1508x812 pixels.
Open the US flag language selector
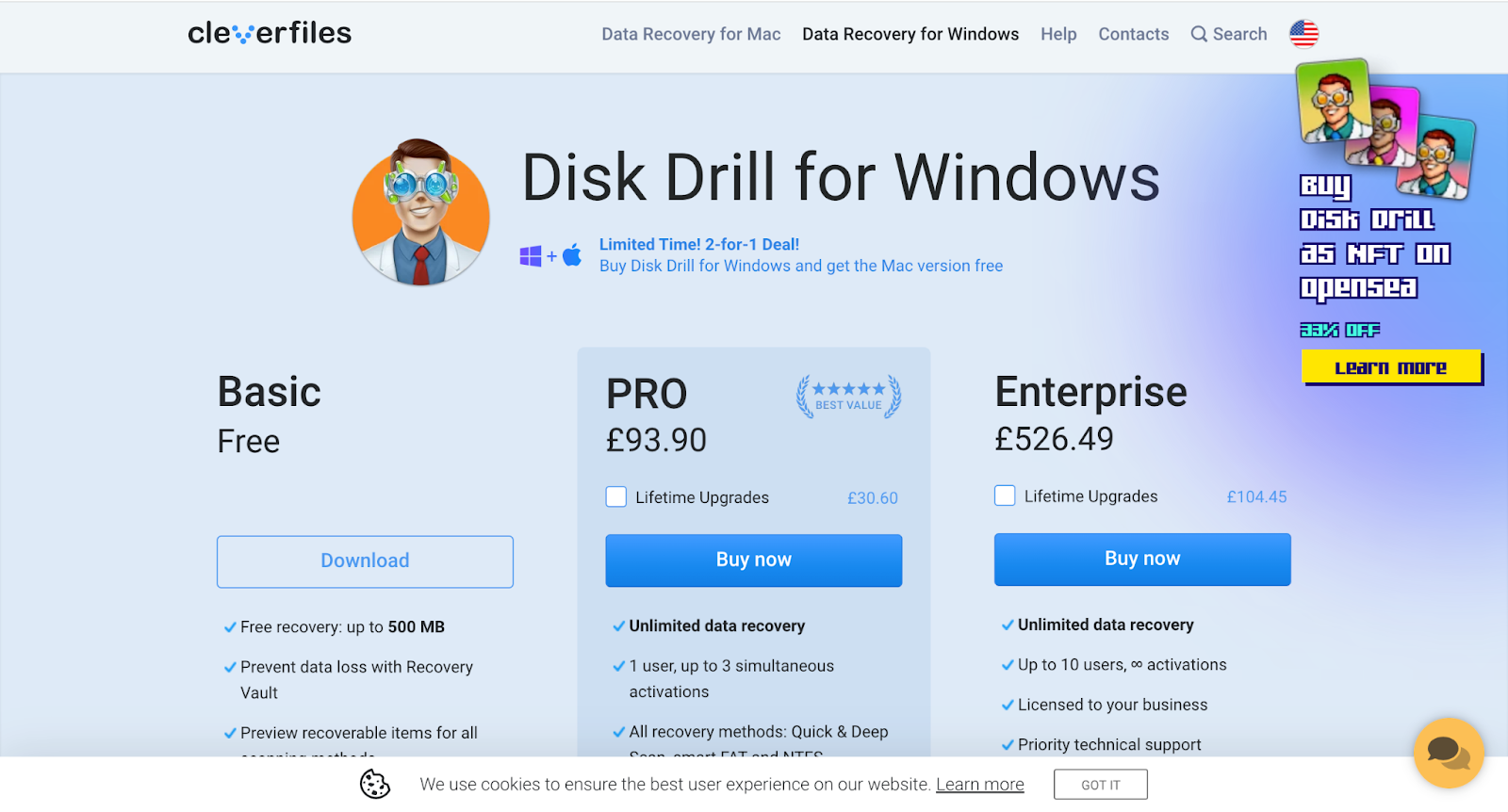[1304, 34]
